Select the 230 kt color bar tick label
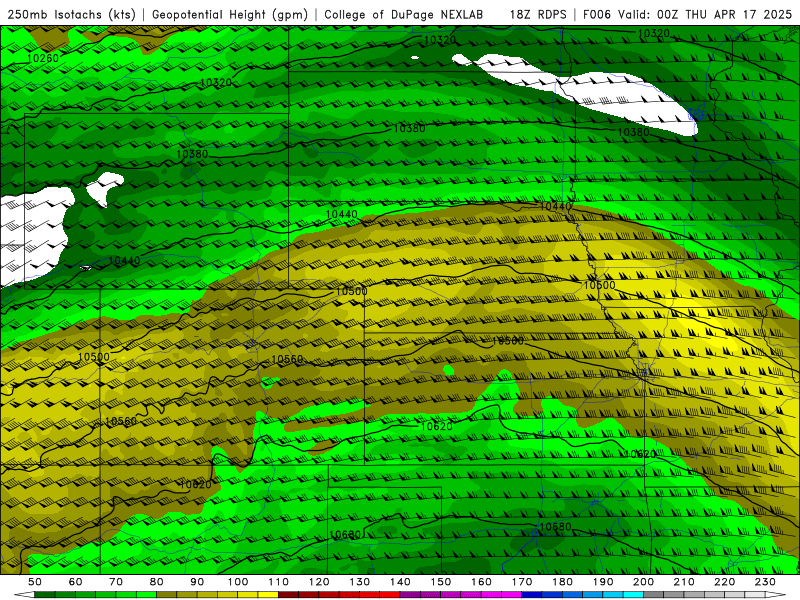800x600 pixels. (x=765, y=582)
